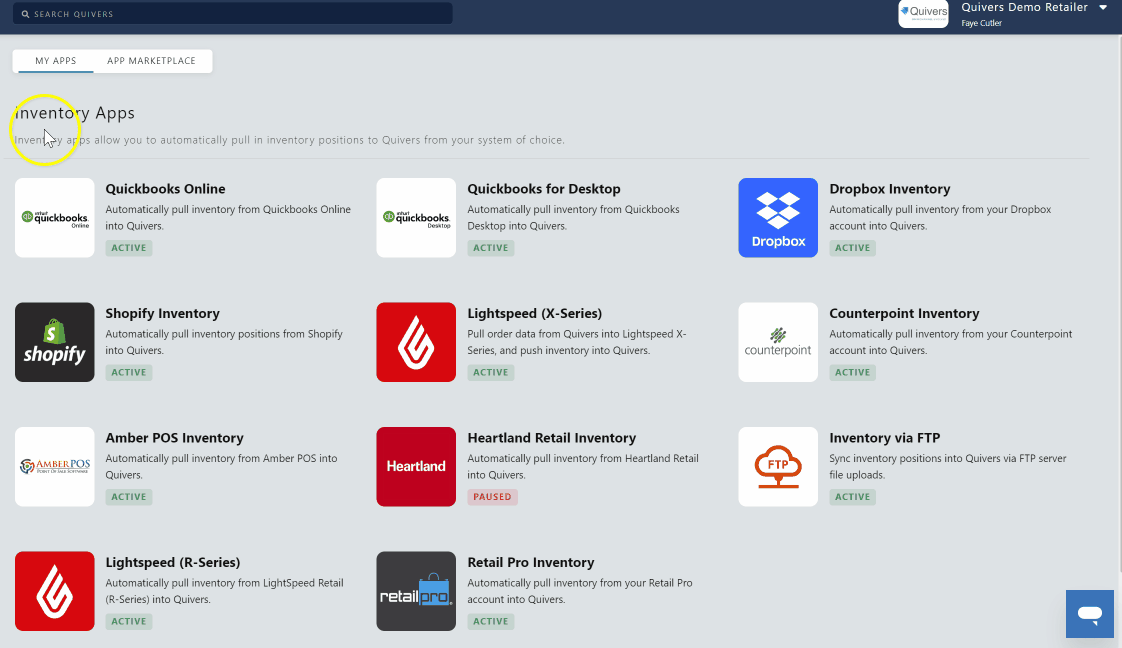The width and height of the screenshot is (1122, 648).
Task: Open the Quickbooks Online title link
Action: (x=165, y=189)
